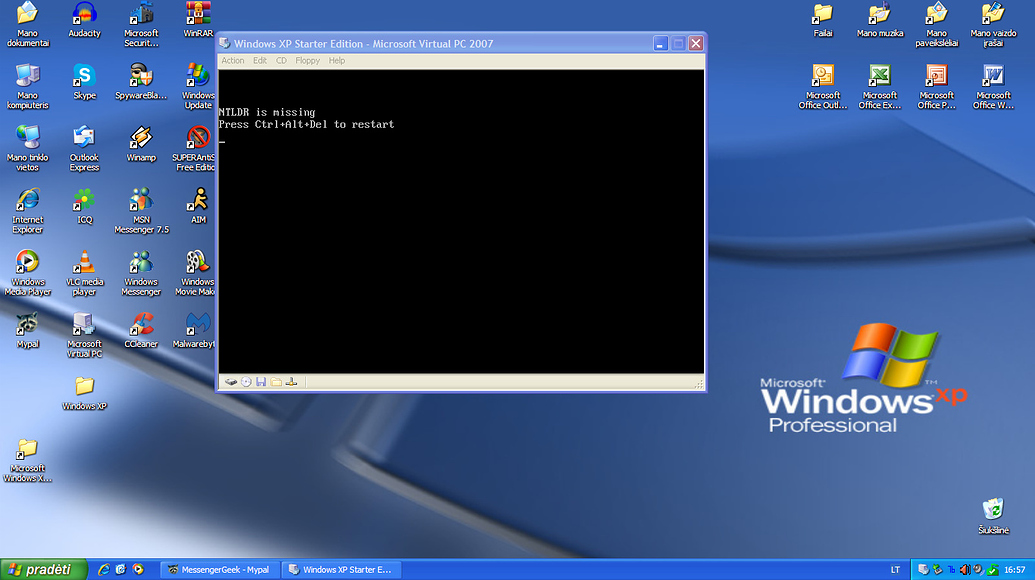
Task: Click the network adapter status icon in Virtual PC
Action: click(x=289, y=381)
